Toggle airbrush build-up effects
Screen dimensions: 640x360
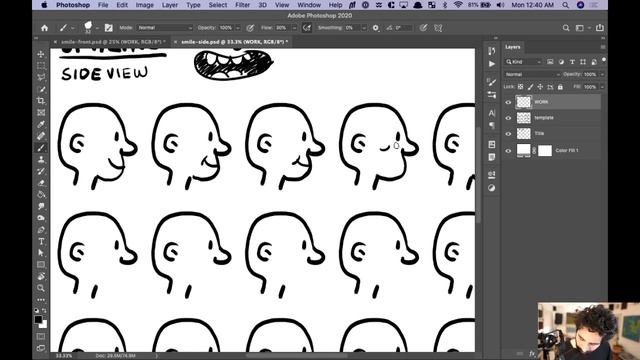[307, 28]
